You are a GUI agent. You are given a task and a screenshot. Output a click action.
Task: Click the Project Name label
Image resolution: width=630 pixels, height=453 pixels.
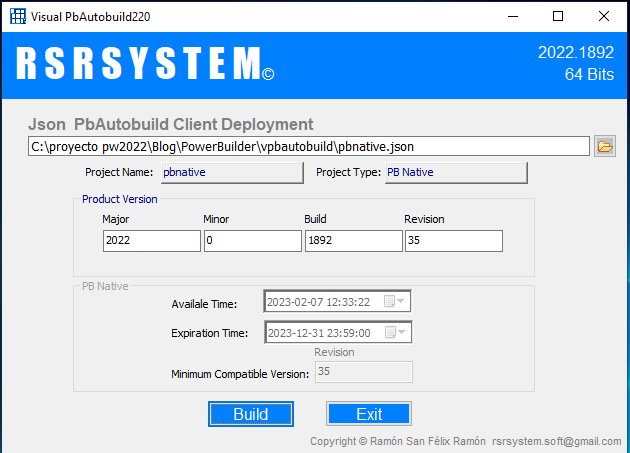pyautogui.click(x=119, y=172)
